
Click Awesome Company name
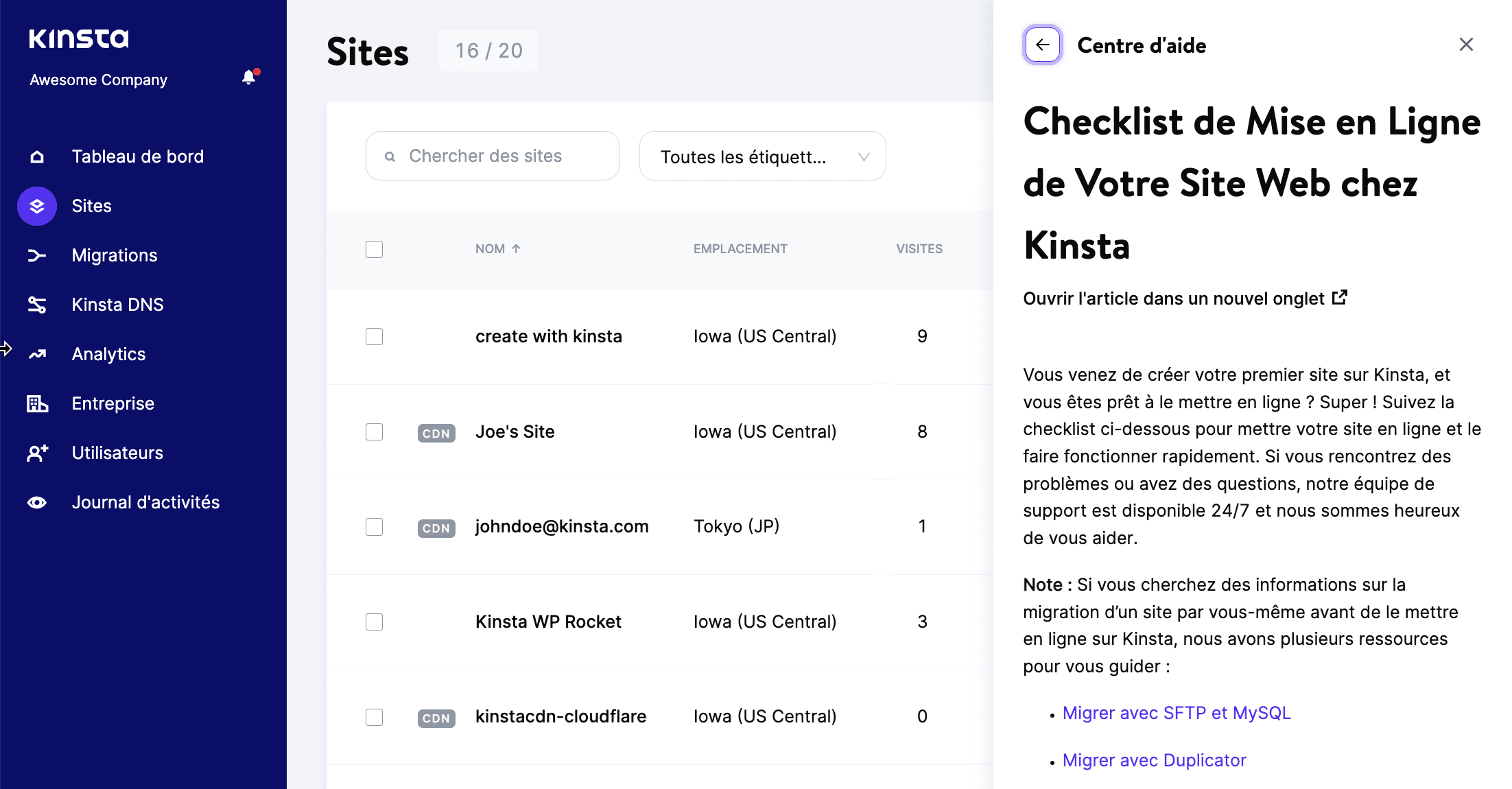(x=99, y=80)
